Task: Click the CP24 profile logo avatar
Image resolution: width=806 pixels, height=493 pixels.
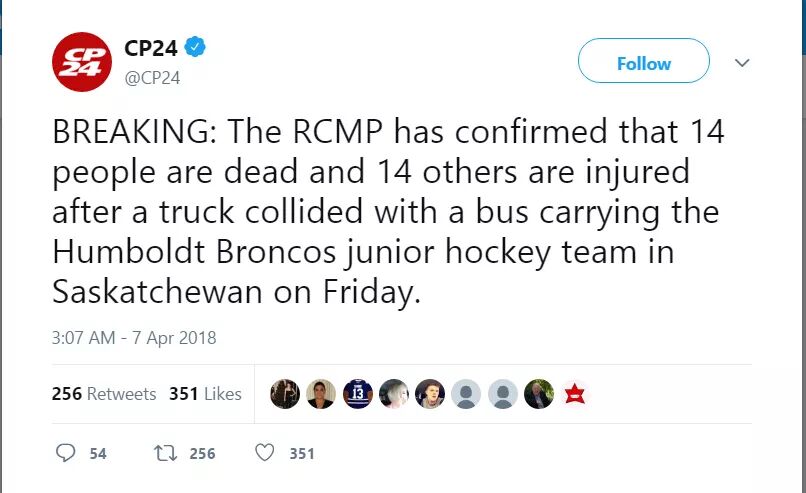Action: point(82,62)
